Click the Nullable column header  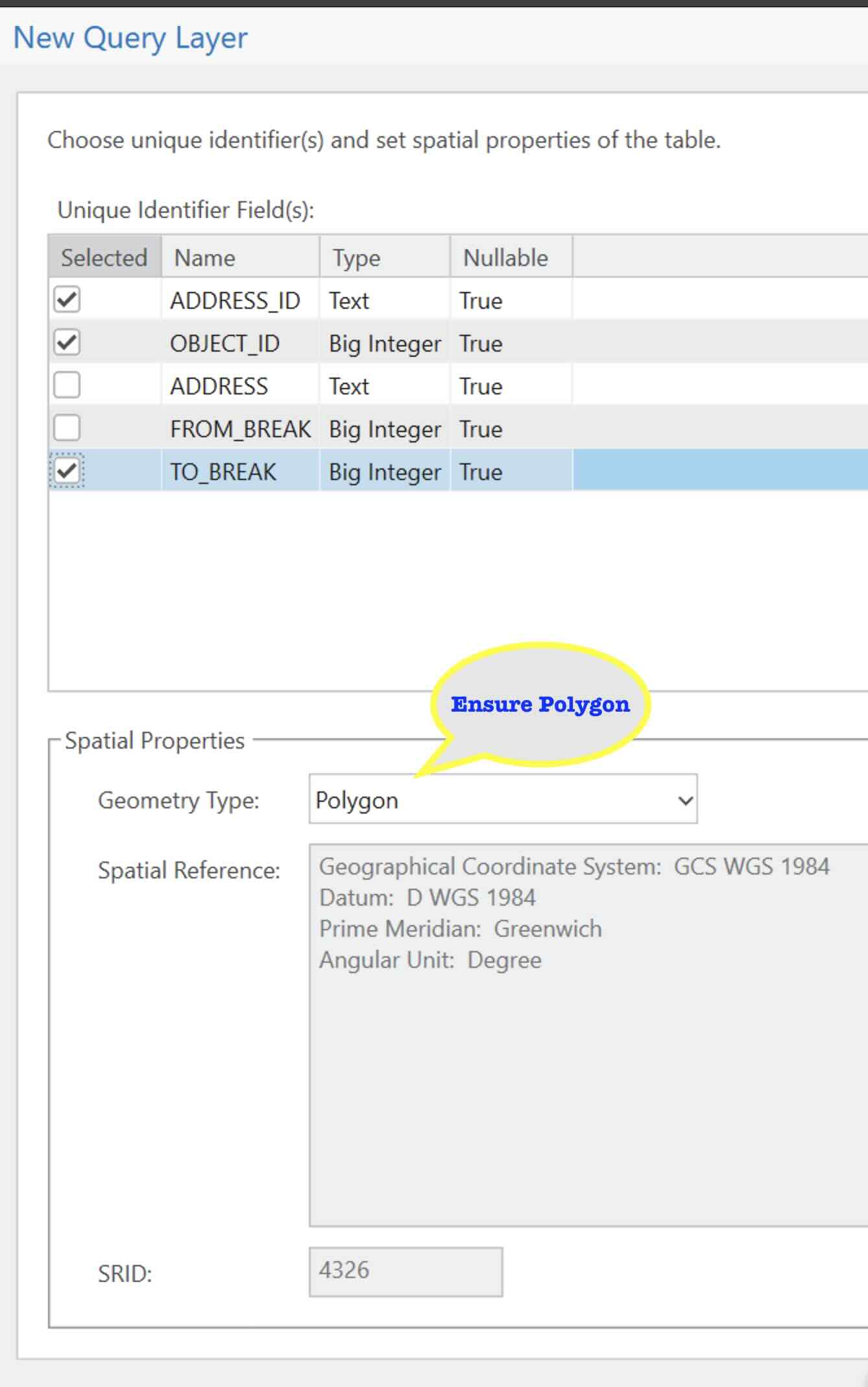505,258
